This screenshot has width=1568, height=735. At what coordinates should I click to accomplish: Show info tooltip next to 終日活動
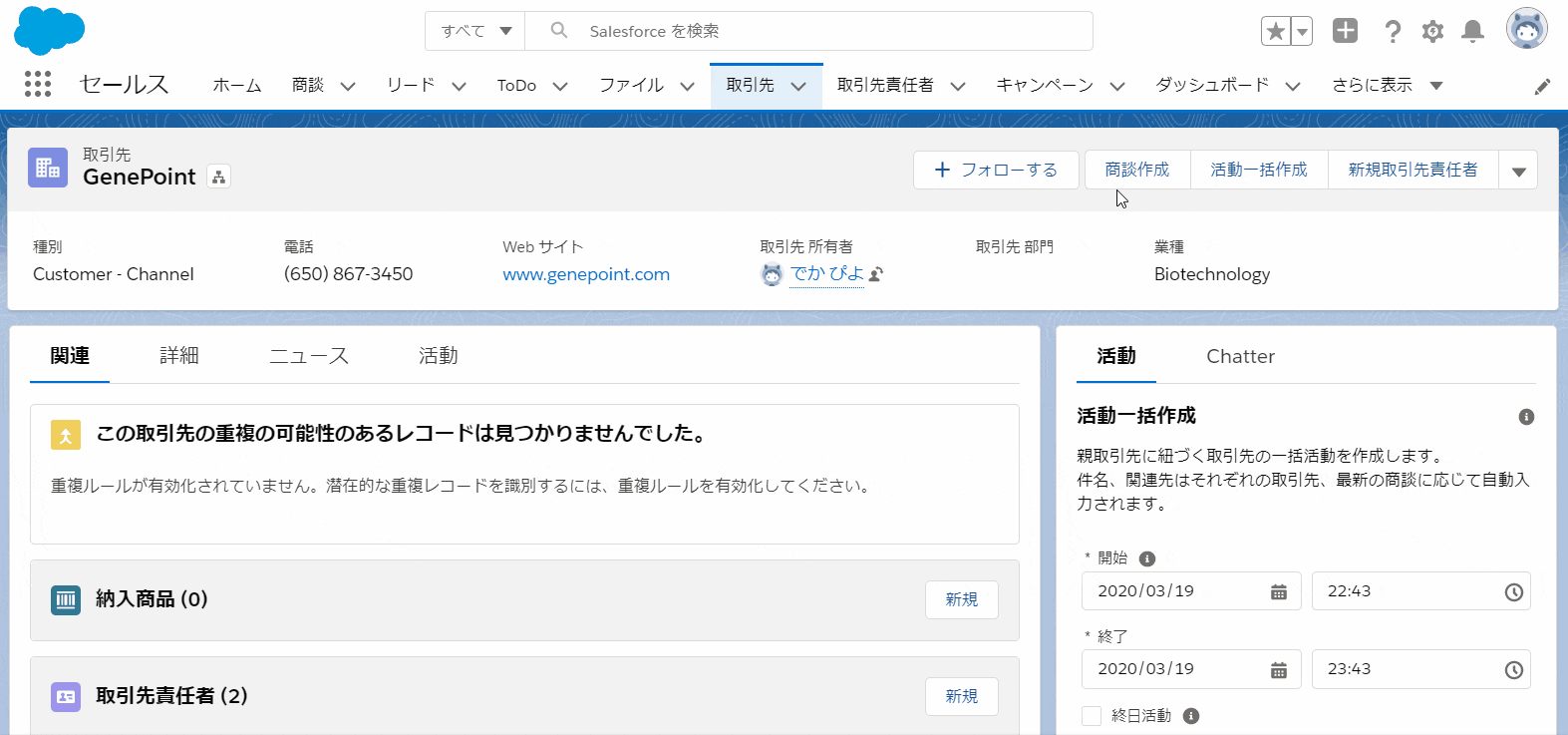[1191, 716]
